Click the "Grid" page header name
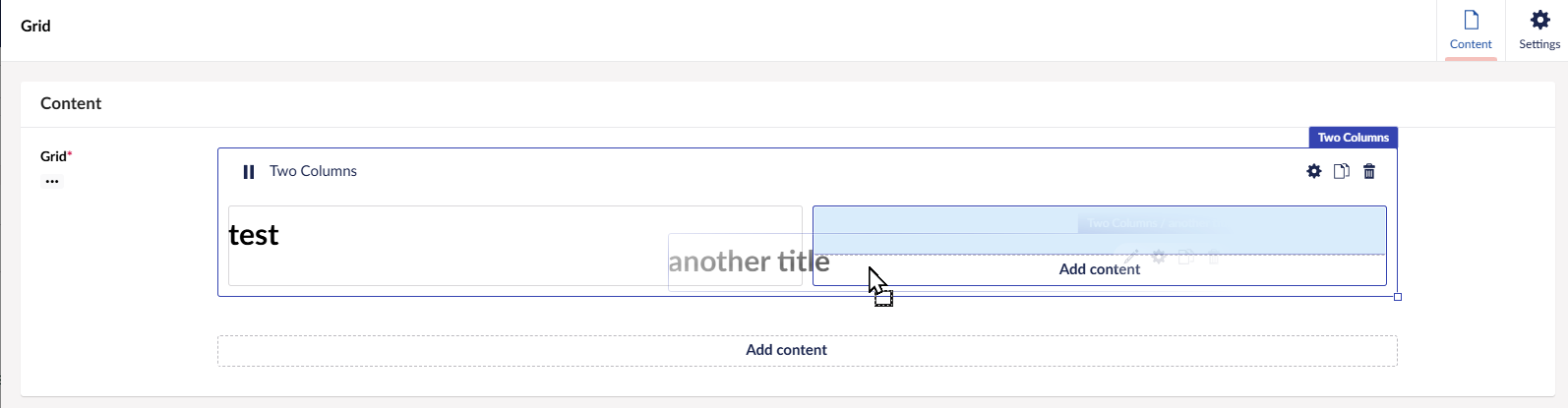The width and height of the screenshot is (1568, 408). [35, 26]
